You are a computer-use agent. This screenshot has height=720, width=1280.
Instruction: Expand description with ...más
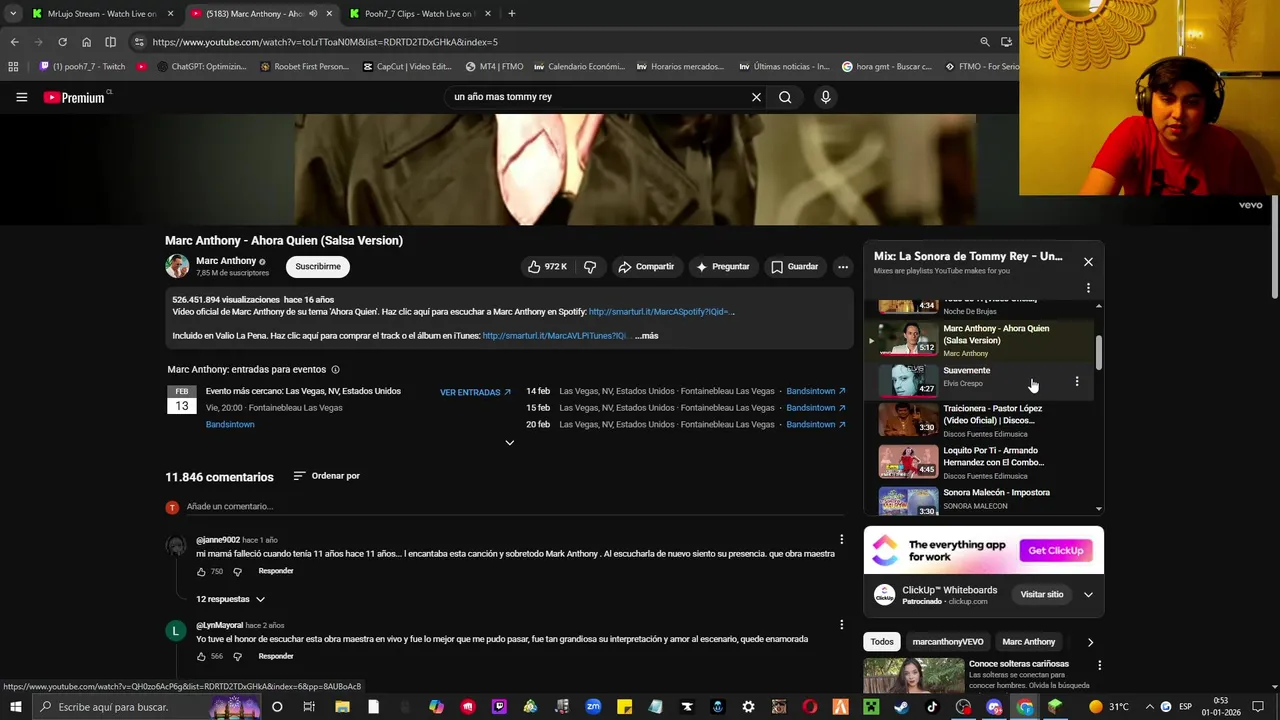coord(646,336)
